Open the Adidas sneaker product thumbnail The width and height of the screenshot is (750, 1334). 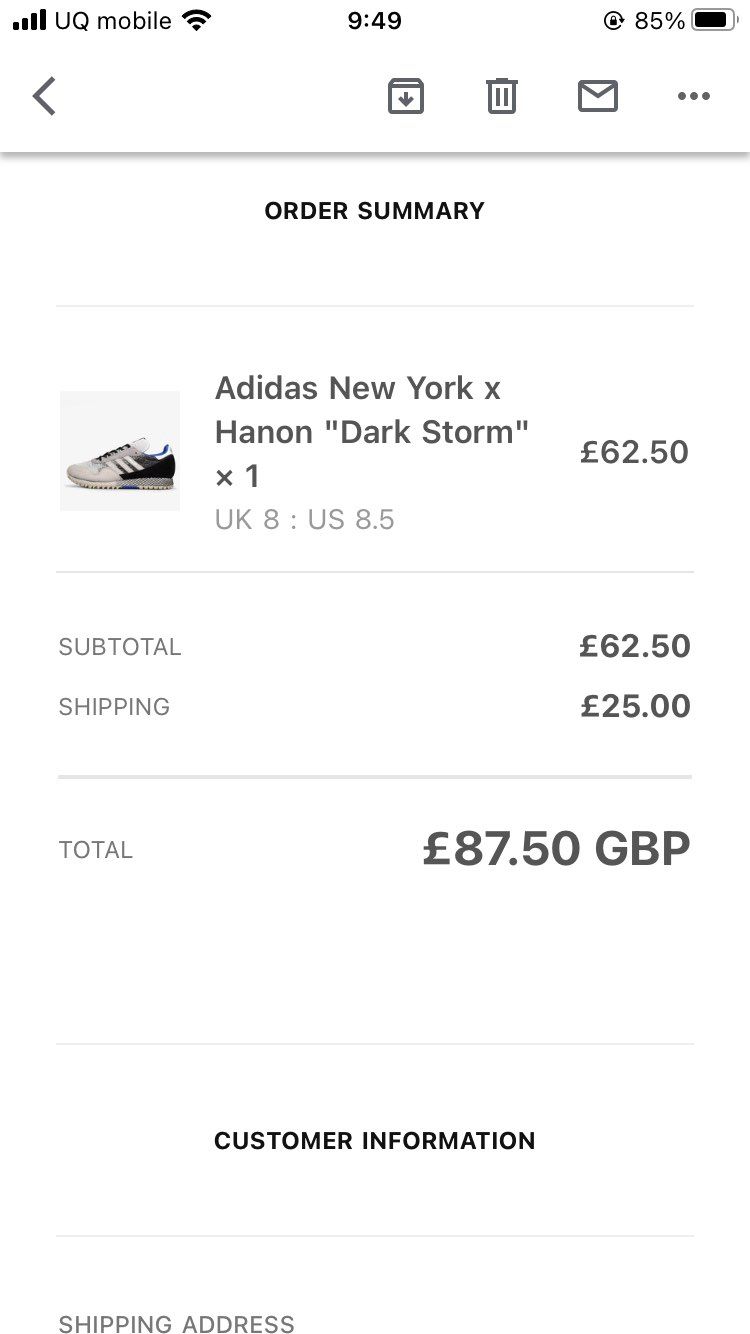tap(120, 451)
